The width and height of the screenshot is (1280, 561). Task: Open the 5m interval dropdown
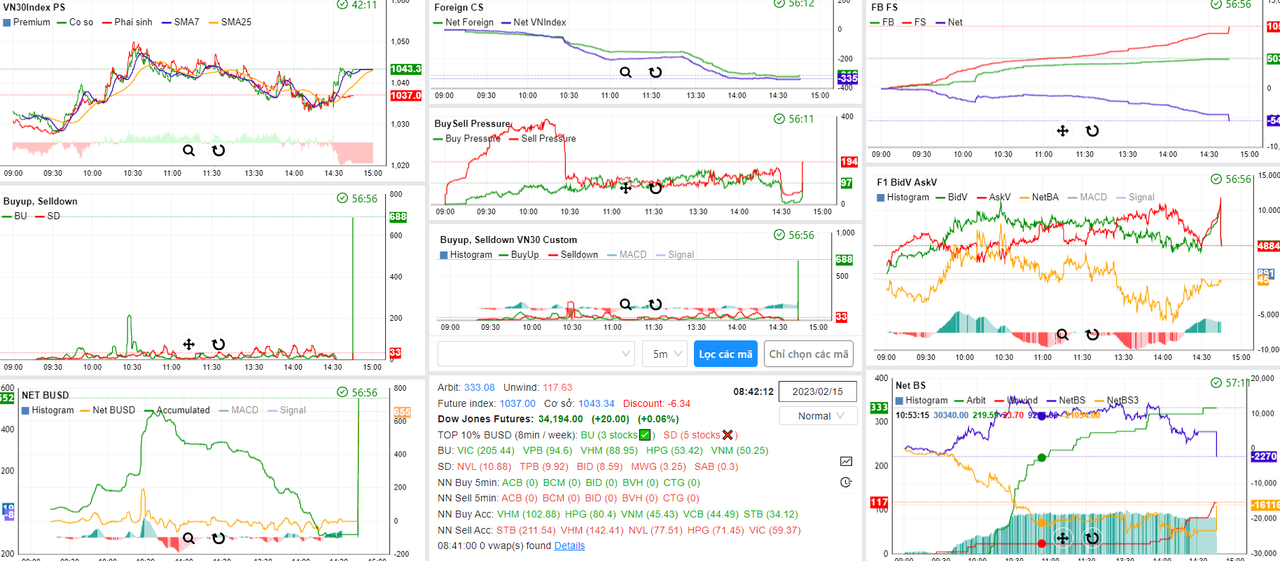click(x=665, y=353)
